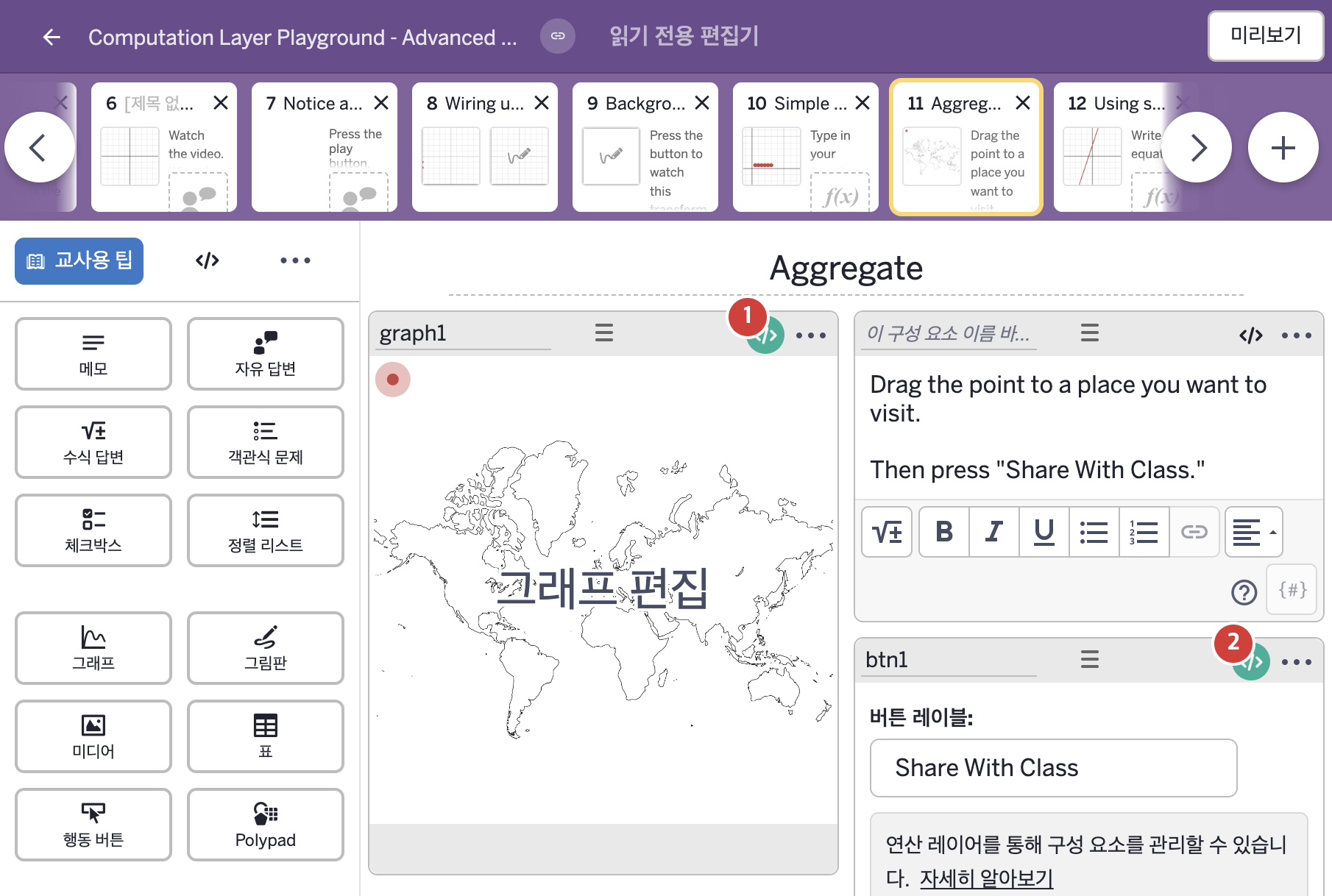This screenshot has width=1332, height=896.
Task: Open note component more options menu
Action: click(x=1297, y=335)
